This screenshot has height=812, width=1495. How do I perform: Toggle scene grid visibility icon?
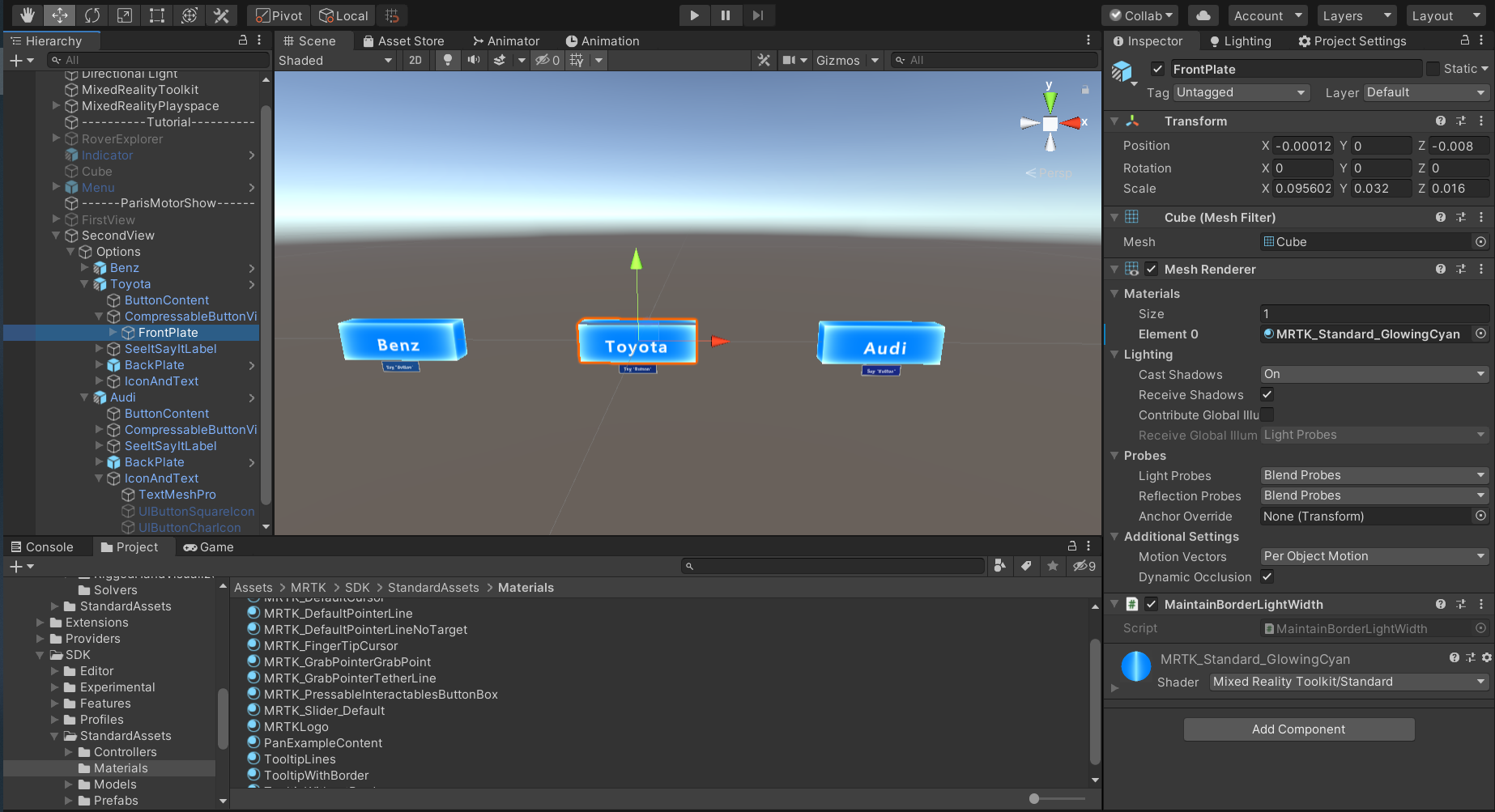[x=577, y=60]
